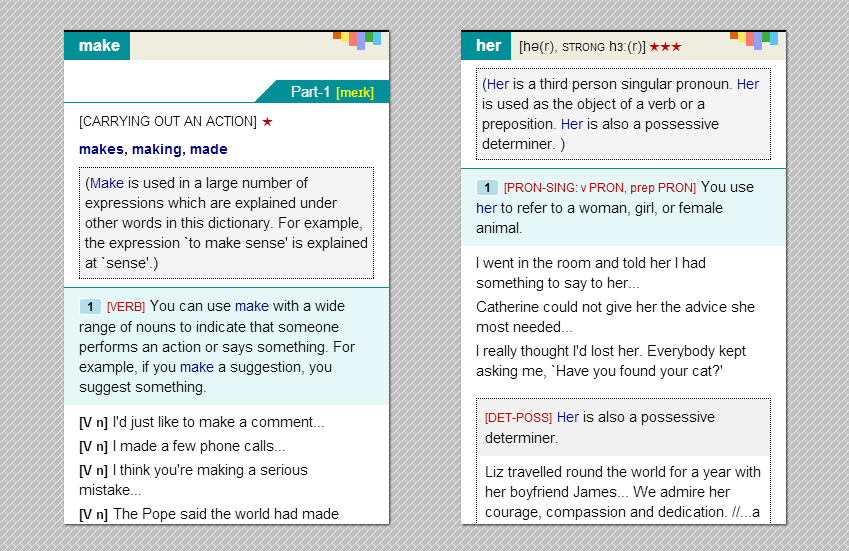The height and width of the screenshot is (551, 849).
Task: Click text 'to refer to a woman, girl, or female'
Action: coord(612,208)
